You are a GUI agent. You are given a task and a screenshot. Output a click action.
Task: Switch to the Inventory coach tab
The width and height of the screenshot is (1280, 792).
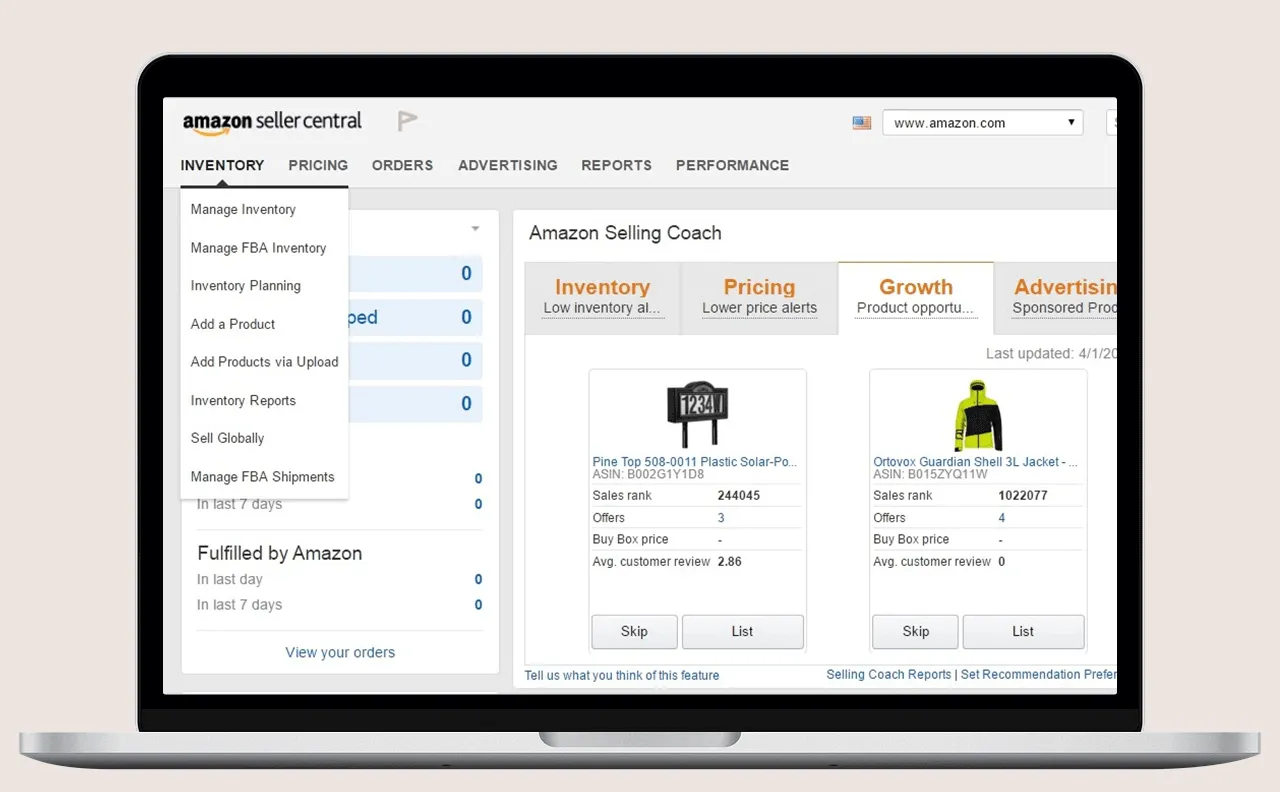click(602, 297)
